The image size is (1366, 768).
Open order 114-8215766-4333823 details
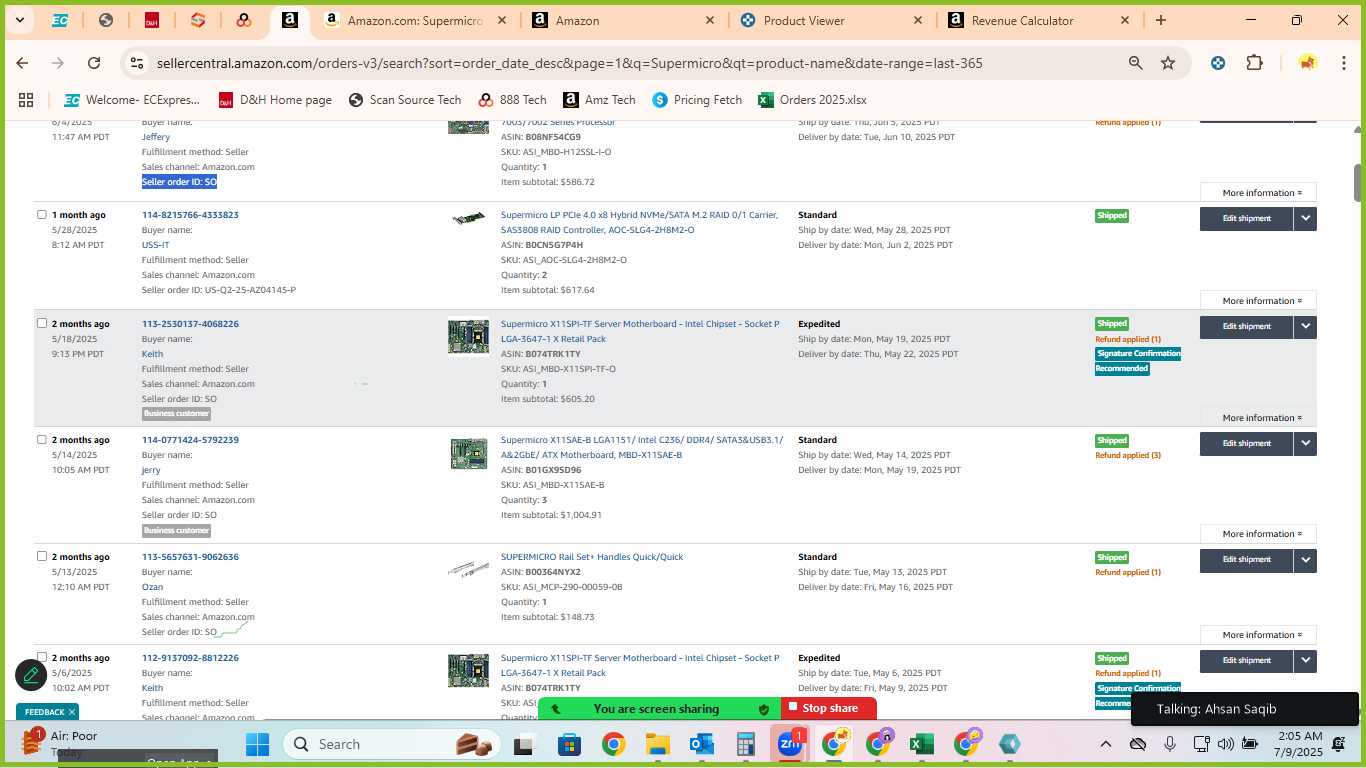(x=190, y=215)
